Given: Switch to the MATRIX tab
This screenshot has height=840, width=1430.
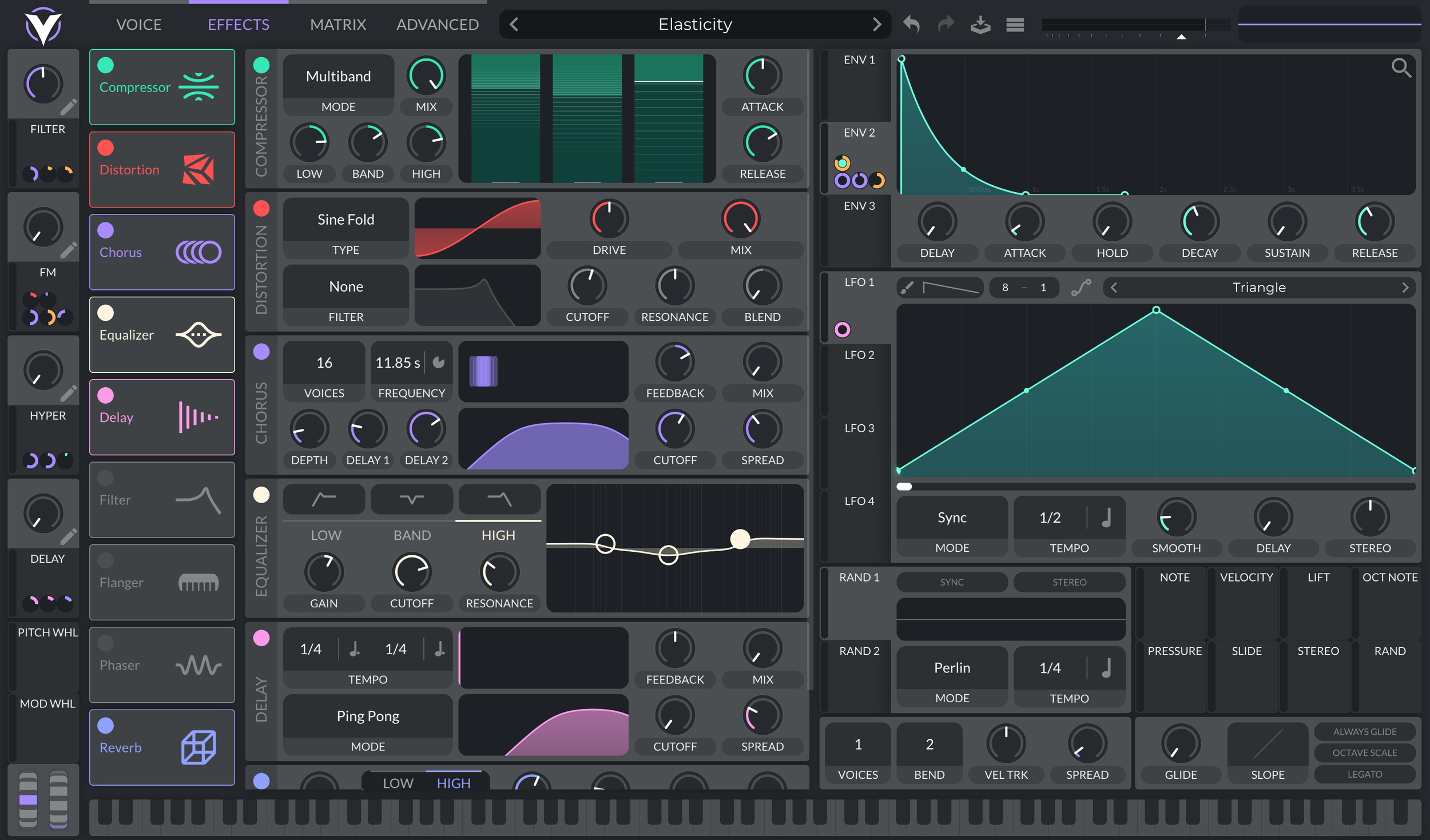Looking at the screenshot, I should tap(337, 25).
